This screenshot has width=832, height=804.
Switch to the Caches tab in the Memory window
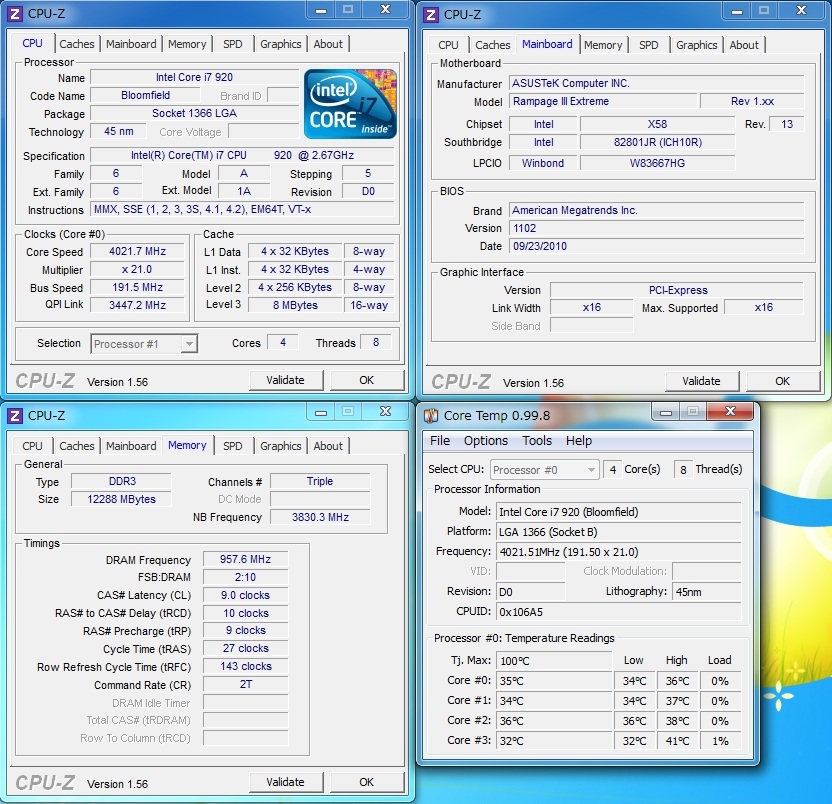[x=77, y=446]
